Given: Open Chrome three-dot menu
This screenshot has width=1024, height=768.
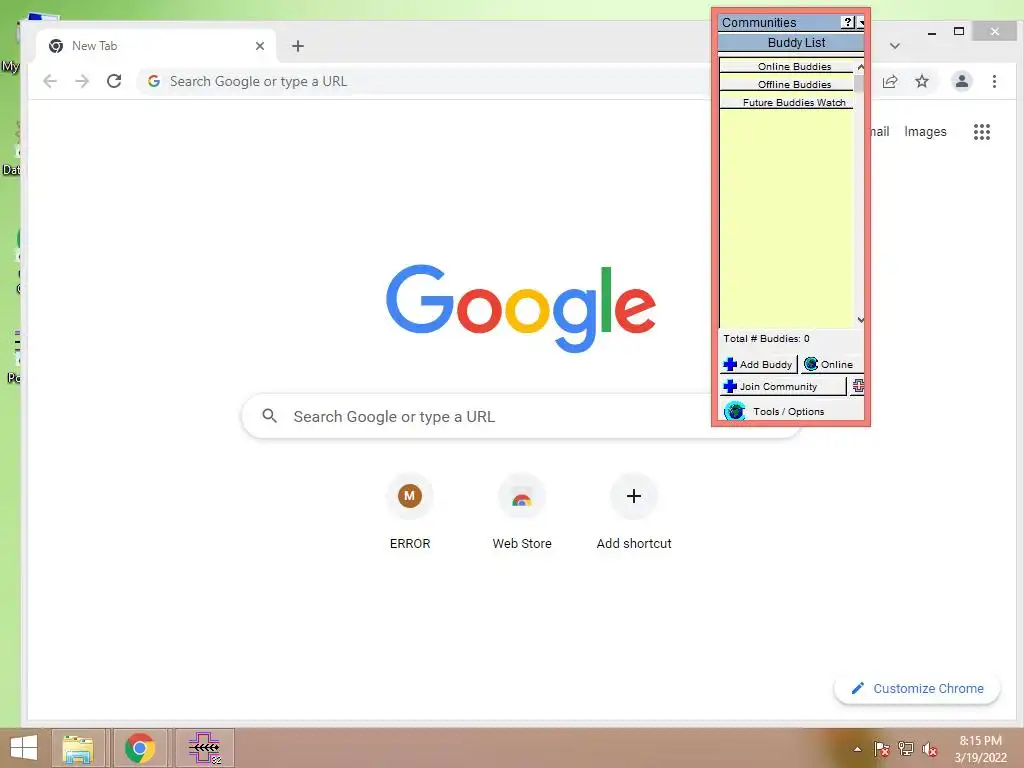Looking at the screenshot, I should pyautogui.click(x=994, y=81).
